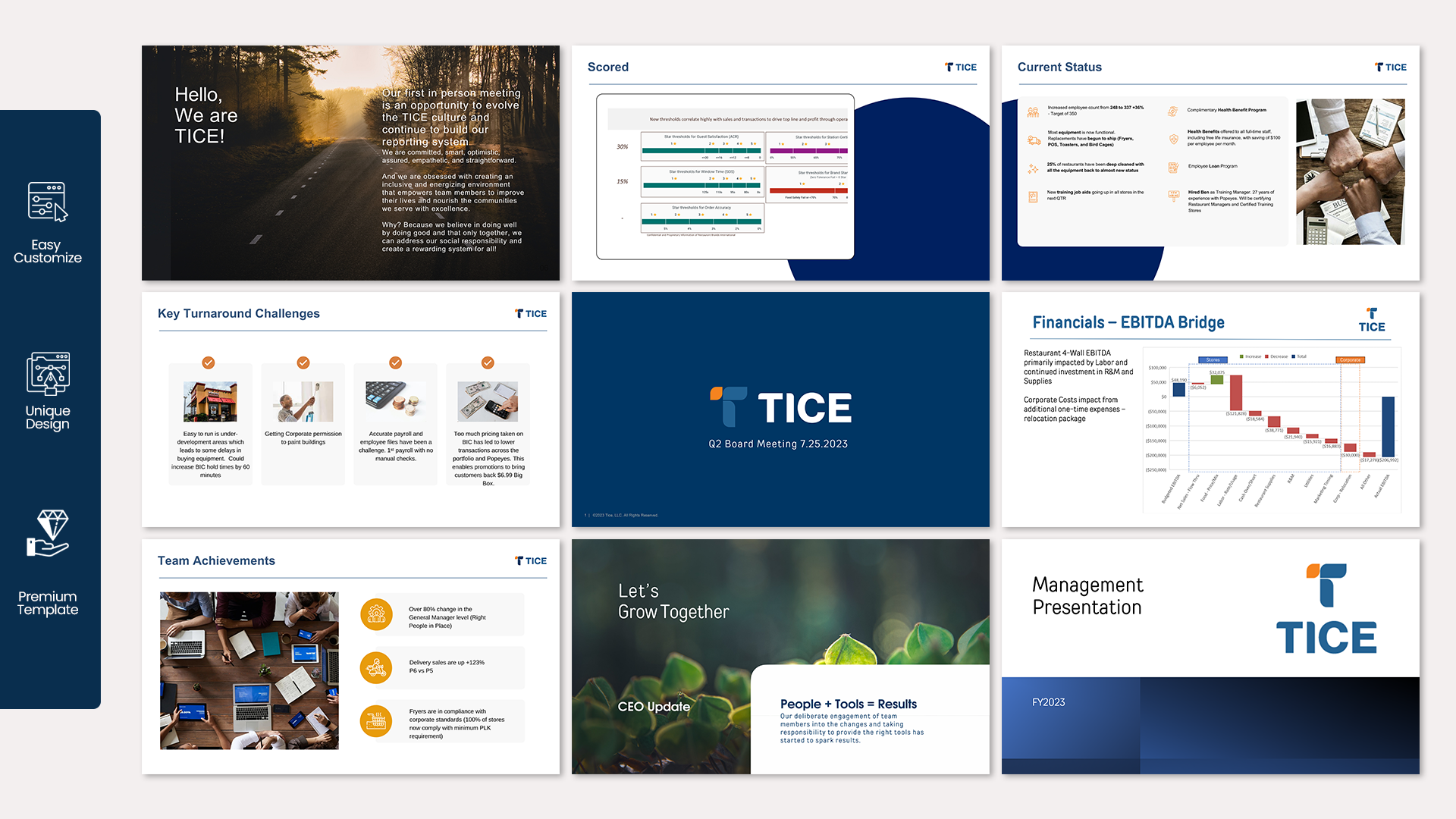The height and width of the screenshot is (819, 1456).
Task: Click the Unique Design sidebar icon
Action: click(x=48, y=373)
